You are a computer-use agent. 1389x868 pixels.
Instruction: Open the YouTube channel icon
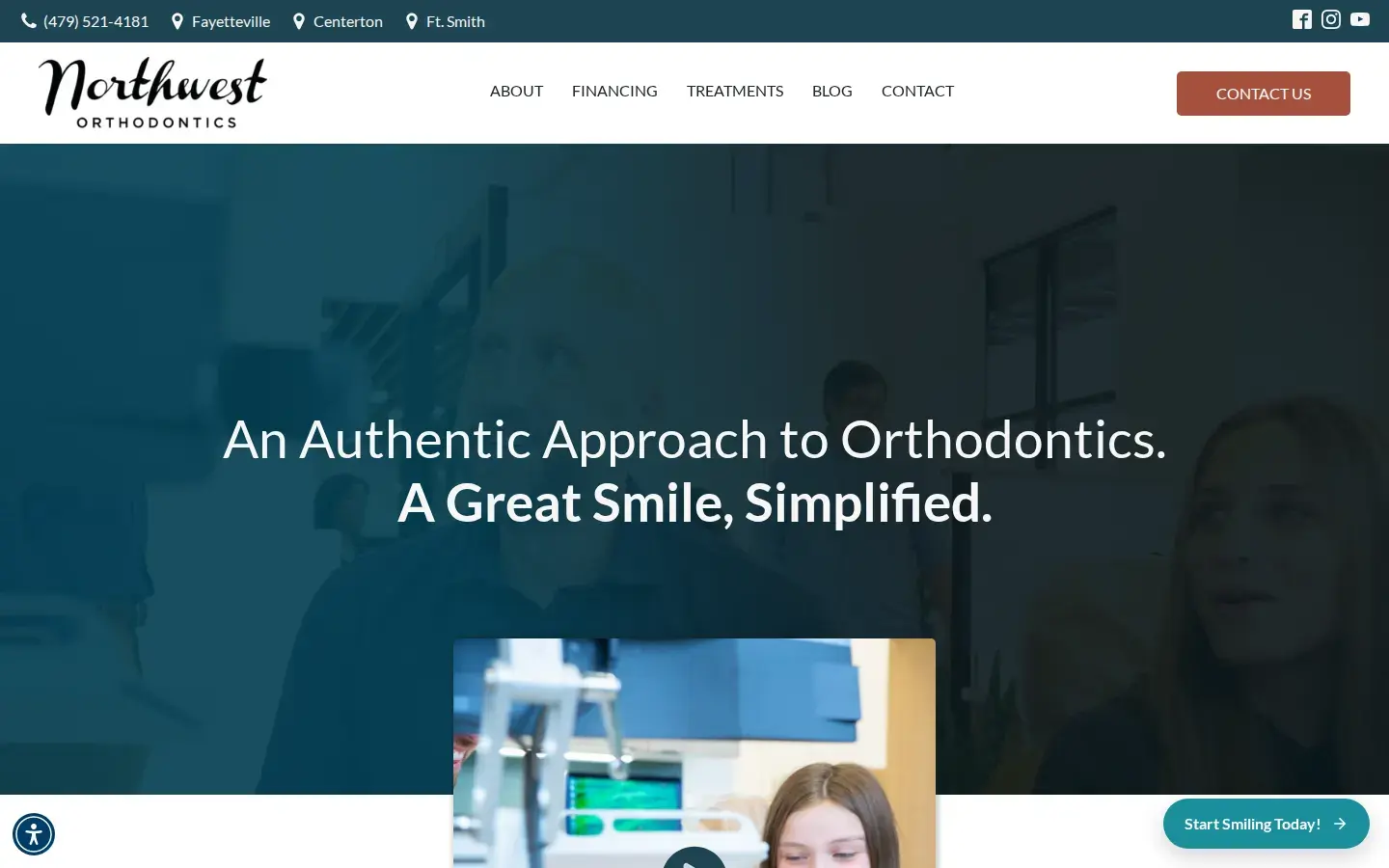coord(1360,19)
